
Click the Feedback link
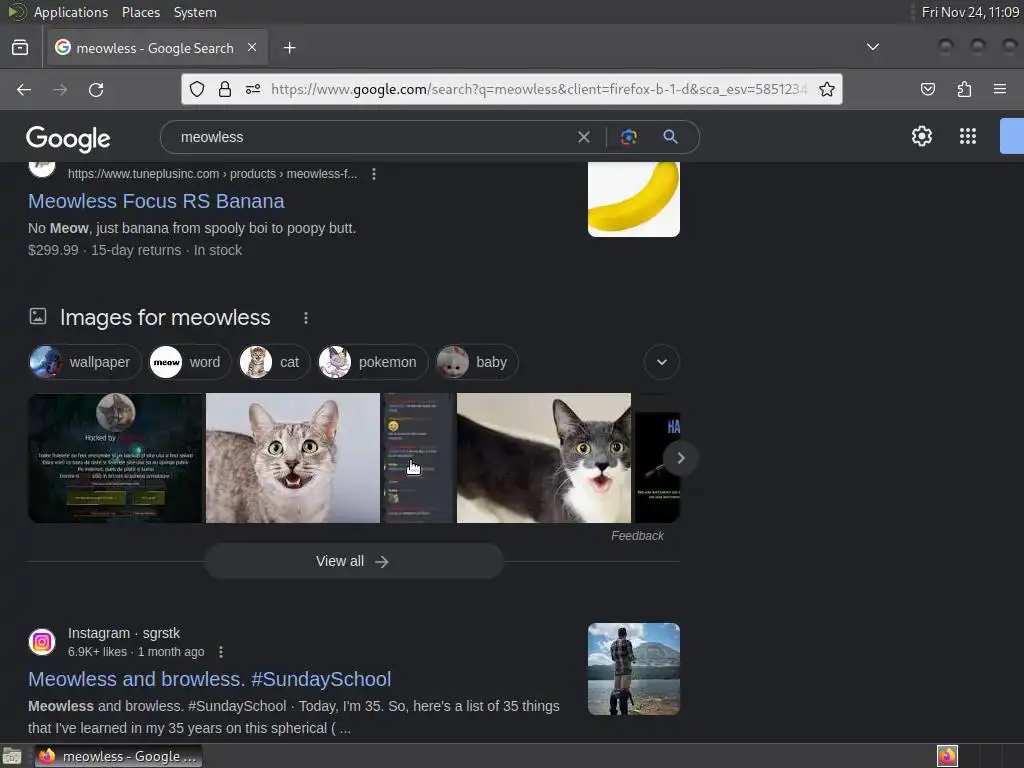637,536
